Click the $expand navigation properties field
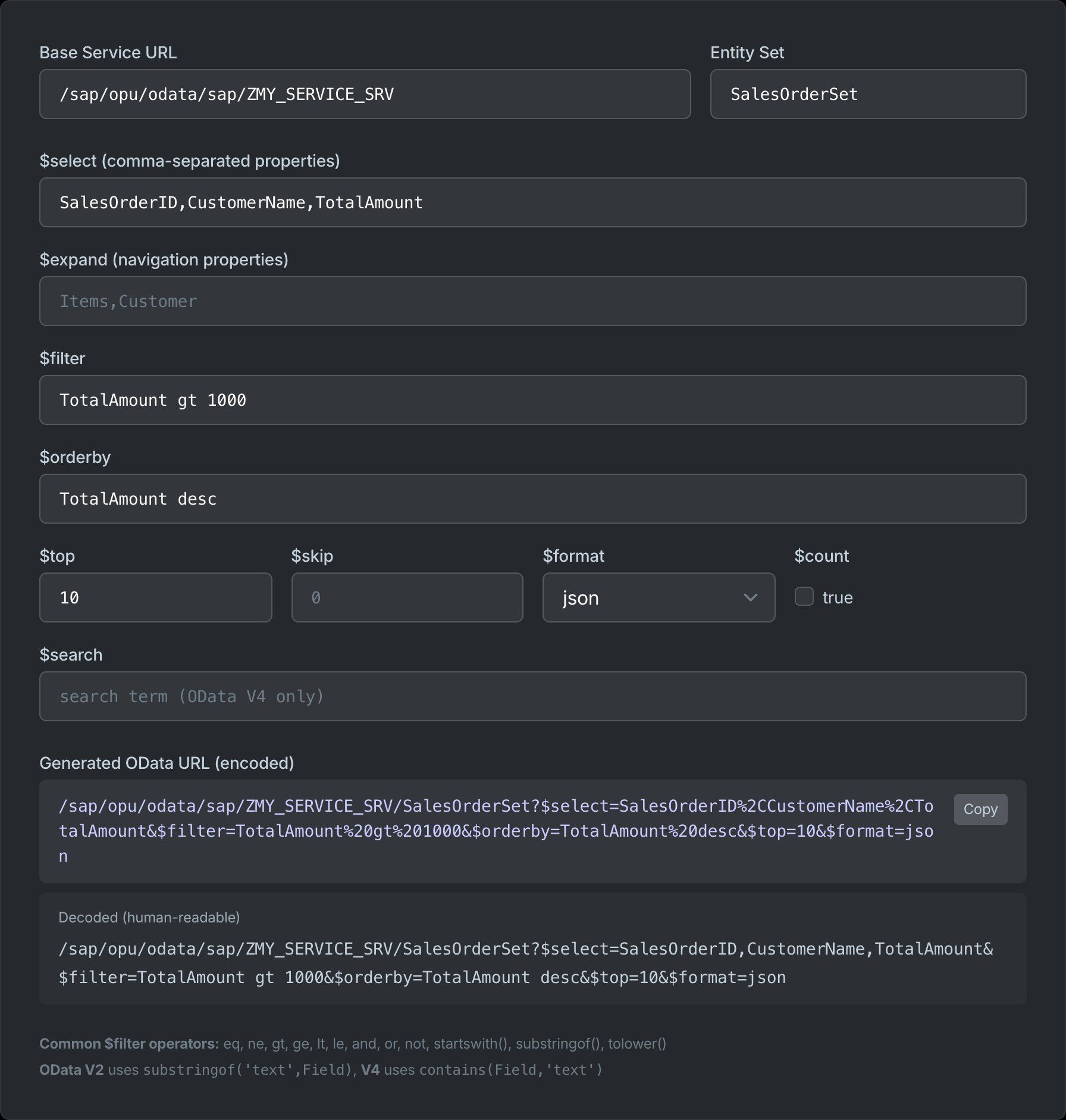The width and height of the screenshot is (1066, 1120). 532,301
